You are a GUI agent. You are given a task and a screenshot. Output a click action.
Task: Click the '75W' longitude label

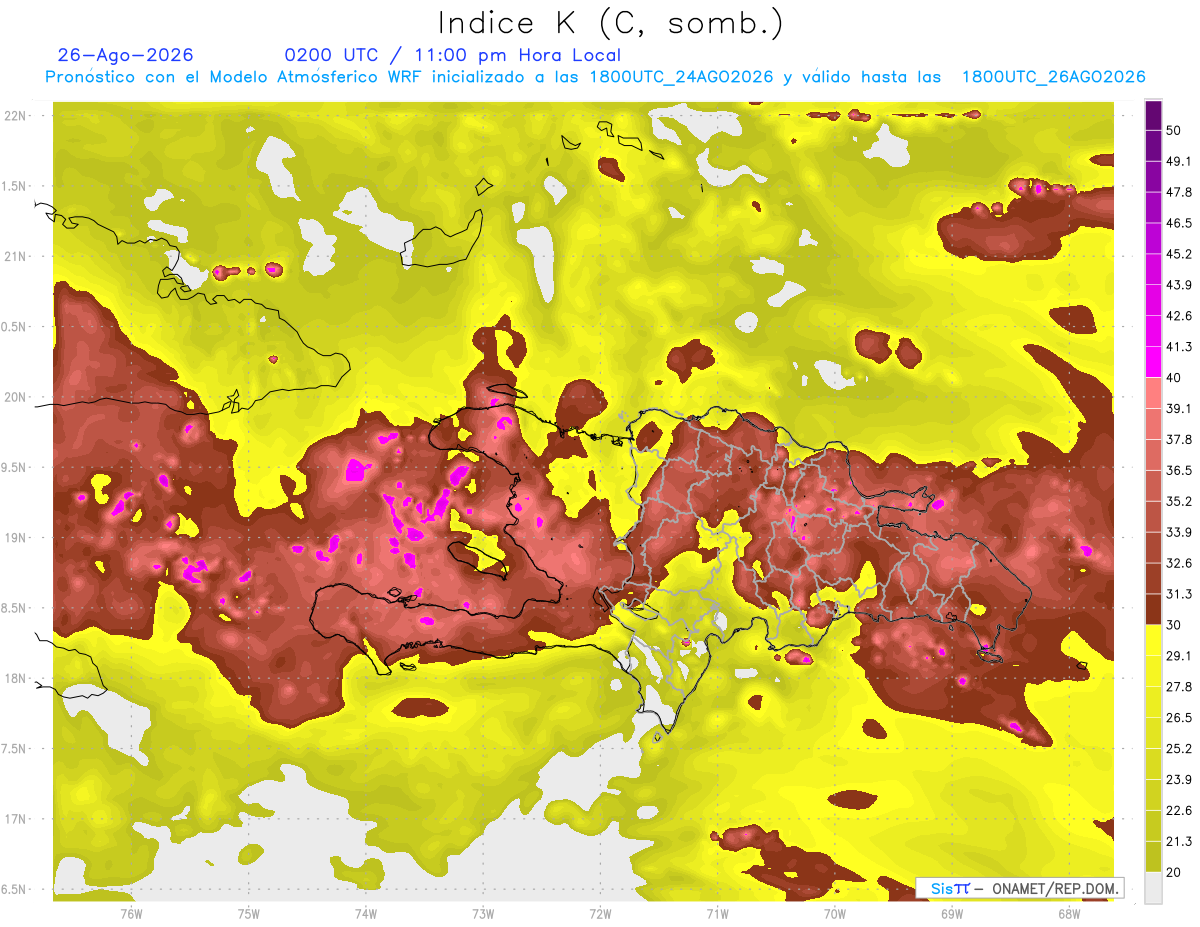(248, 913)
